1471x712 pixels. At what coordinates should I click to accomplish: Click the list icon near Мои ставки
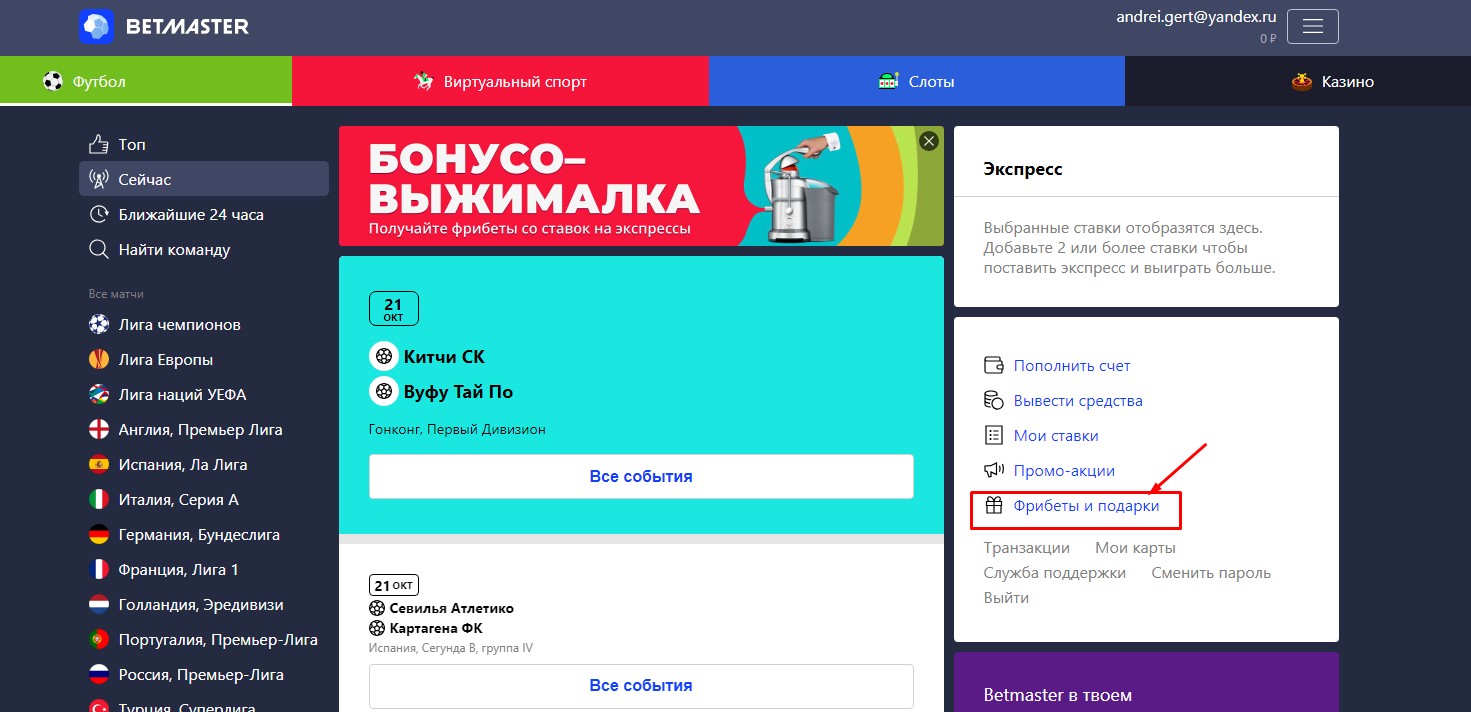pos(994,436)
